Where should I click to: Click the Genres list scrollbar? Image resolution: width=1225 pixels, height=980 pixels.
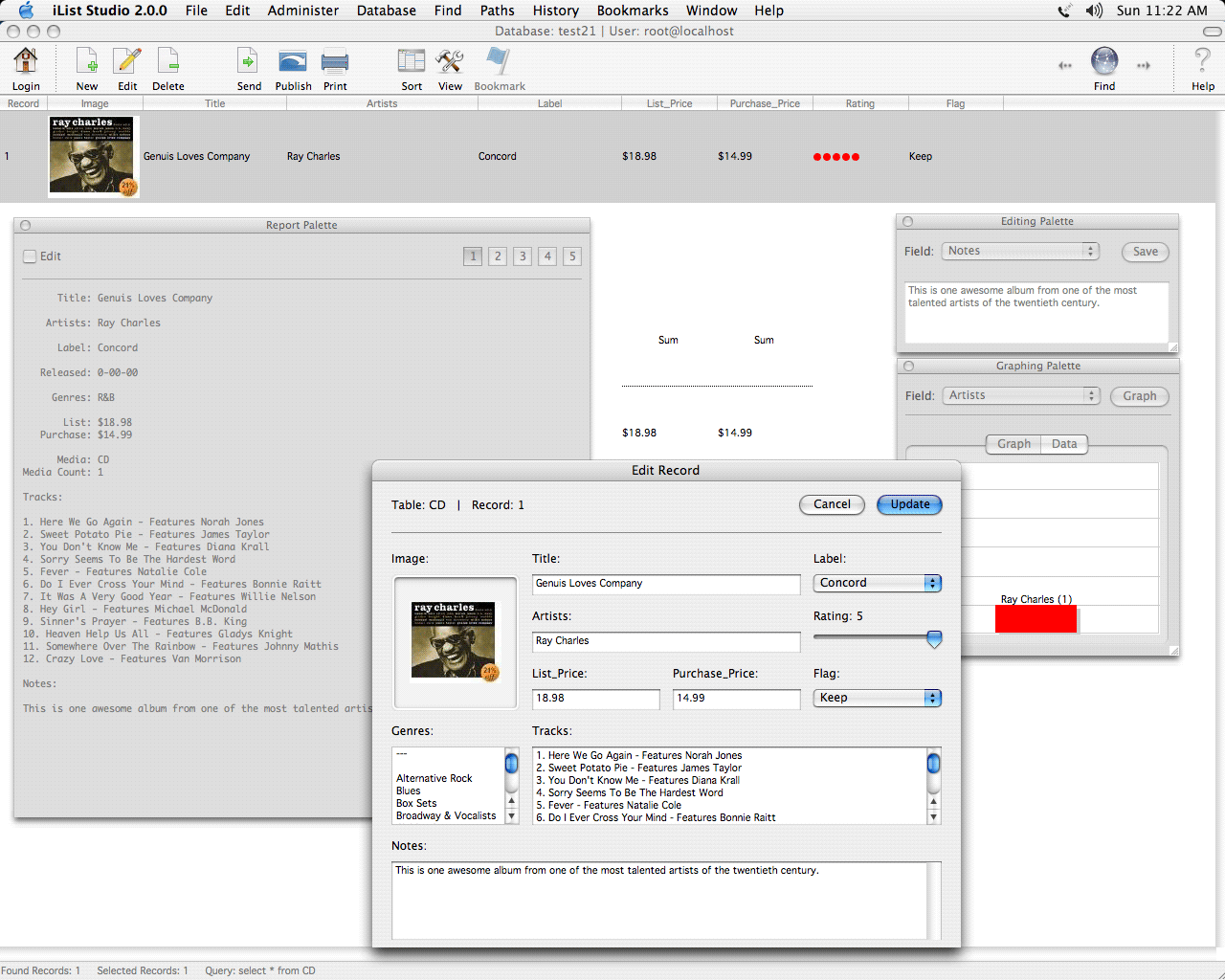tap(512, 786)
